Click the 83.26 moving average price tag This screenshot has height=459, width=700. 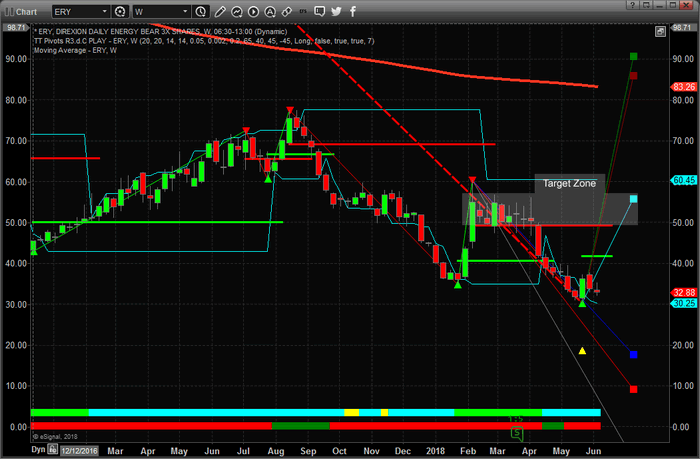click(683, 87)
